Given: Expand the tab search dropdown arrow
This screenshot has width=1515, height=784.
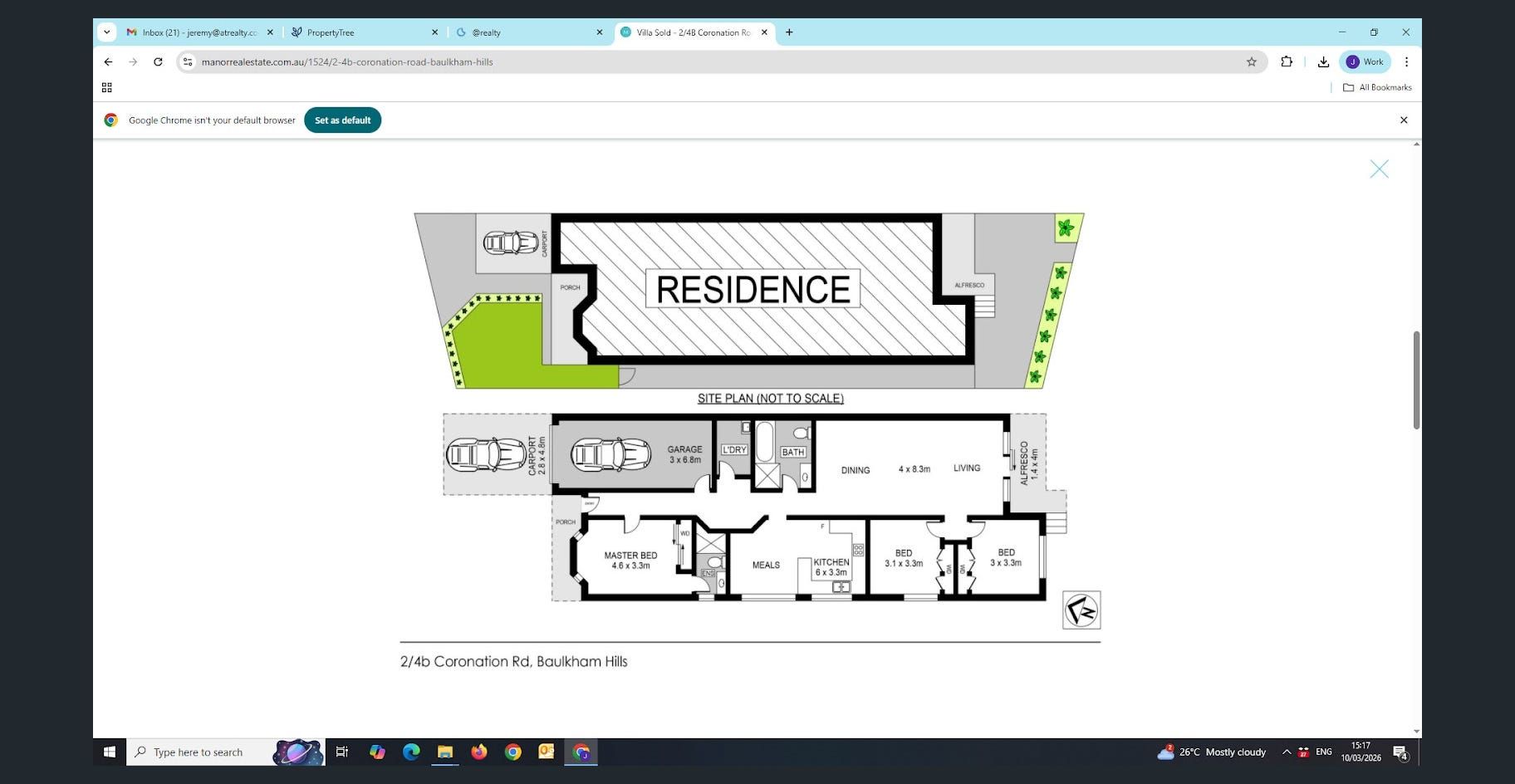Looking at the screenshot, I should pos(106,32).
